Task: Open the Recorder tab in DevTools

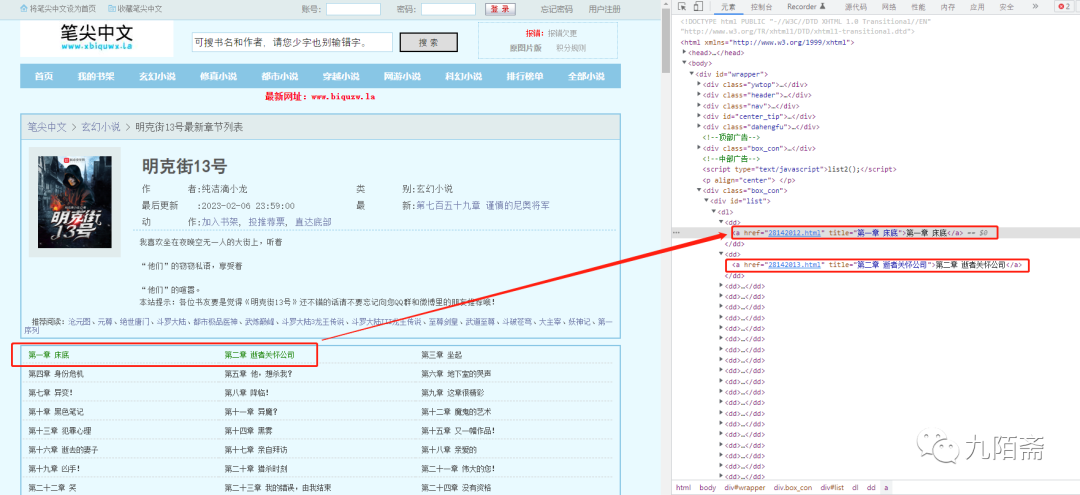Action: pyautogui.click(x=806, y=7)
